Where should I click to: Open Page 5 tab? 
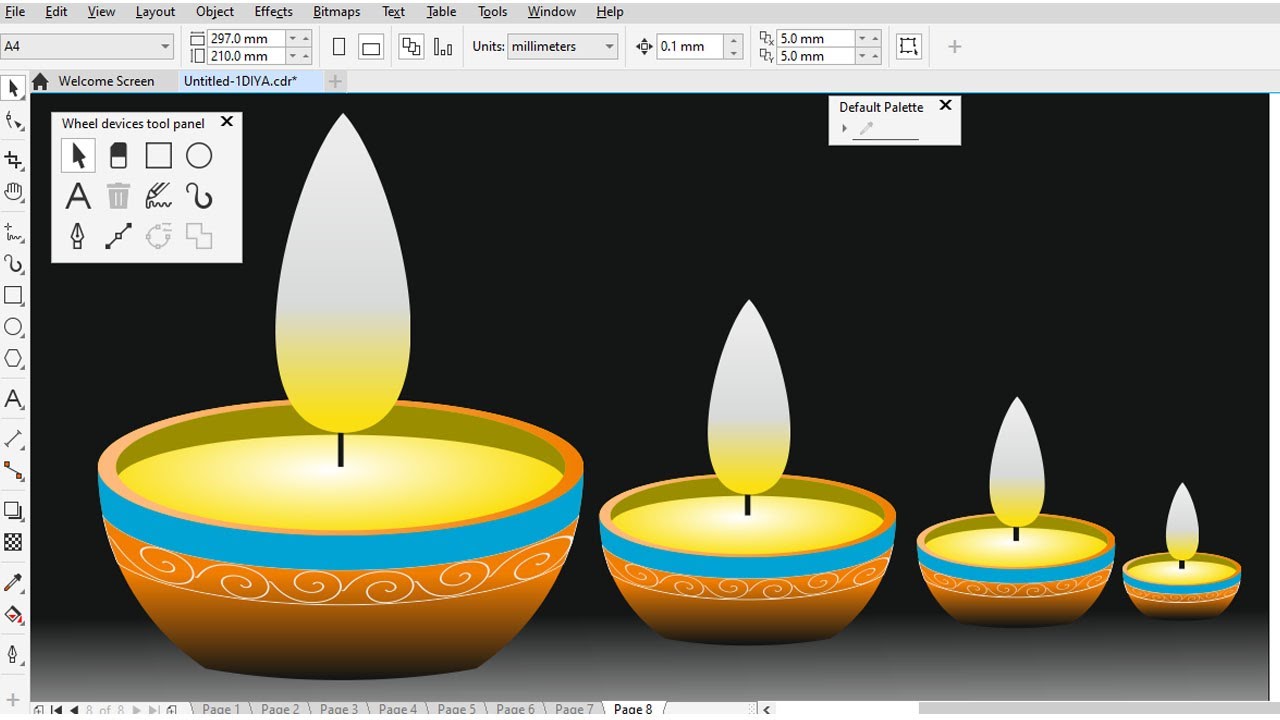(x=456, y=709)
